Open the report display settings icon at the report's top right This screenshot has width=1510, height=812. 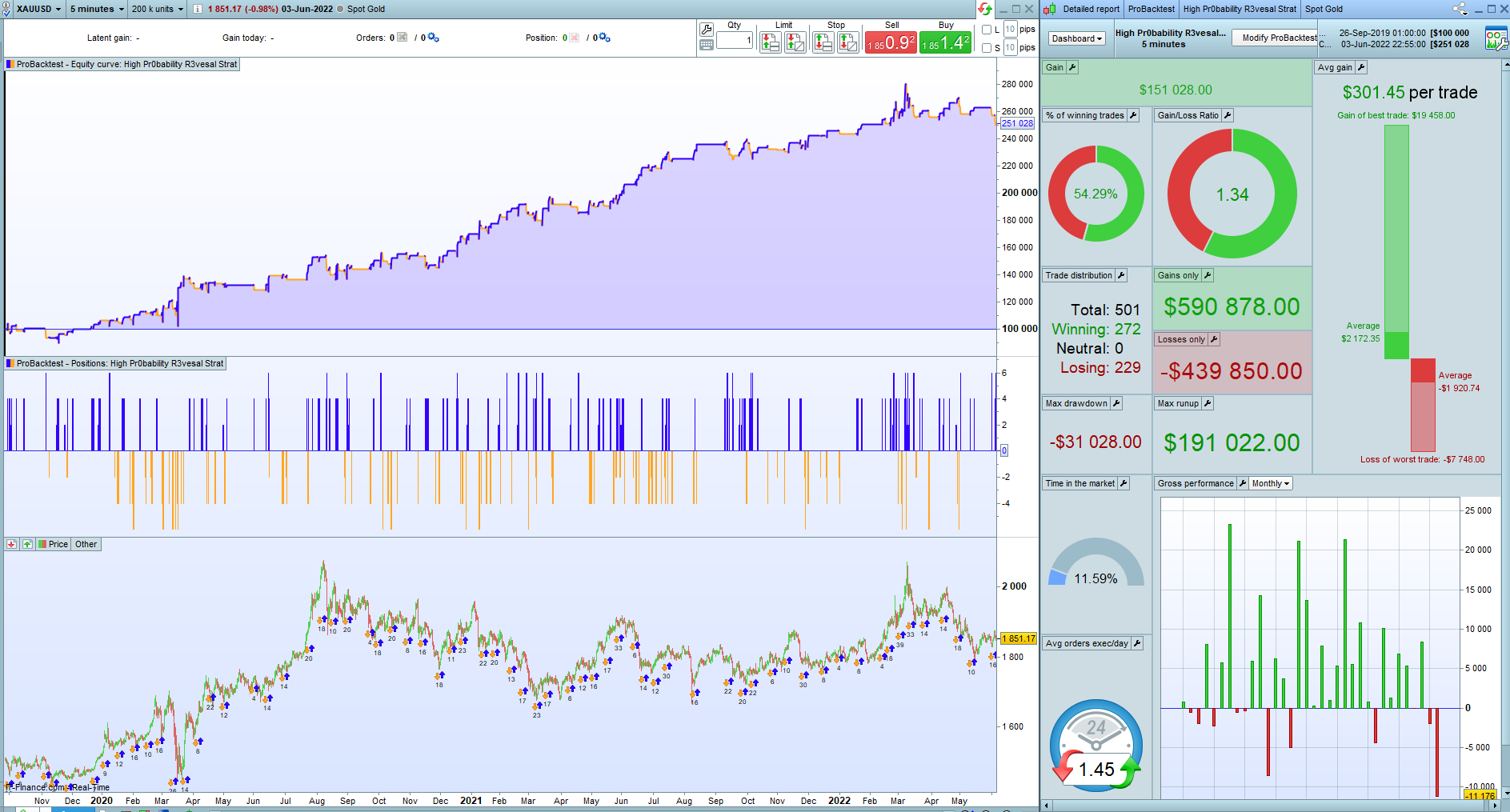(x=1496, y=38)
